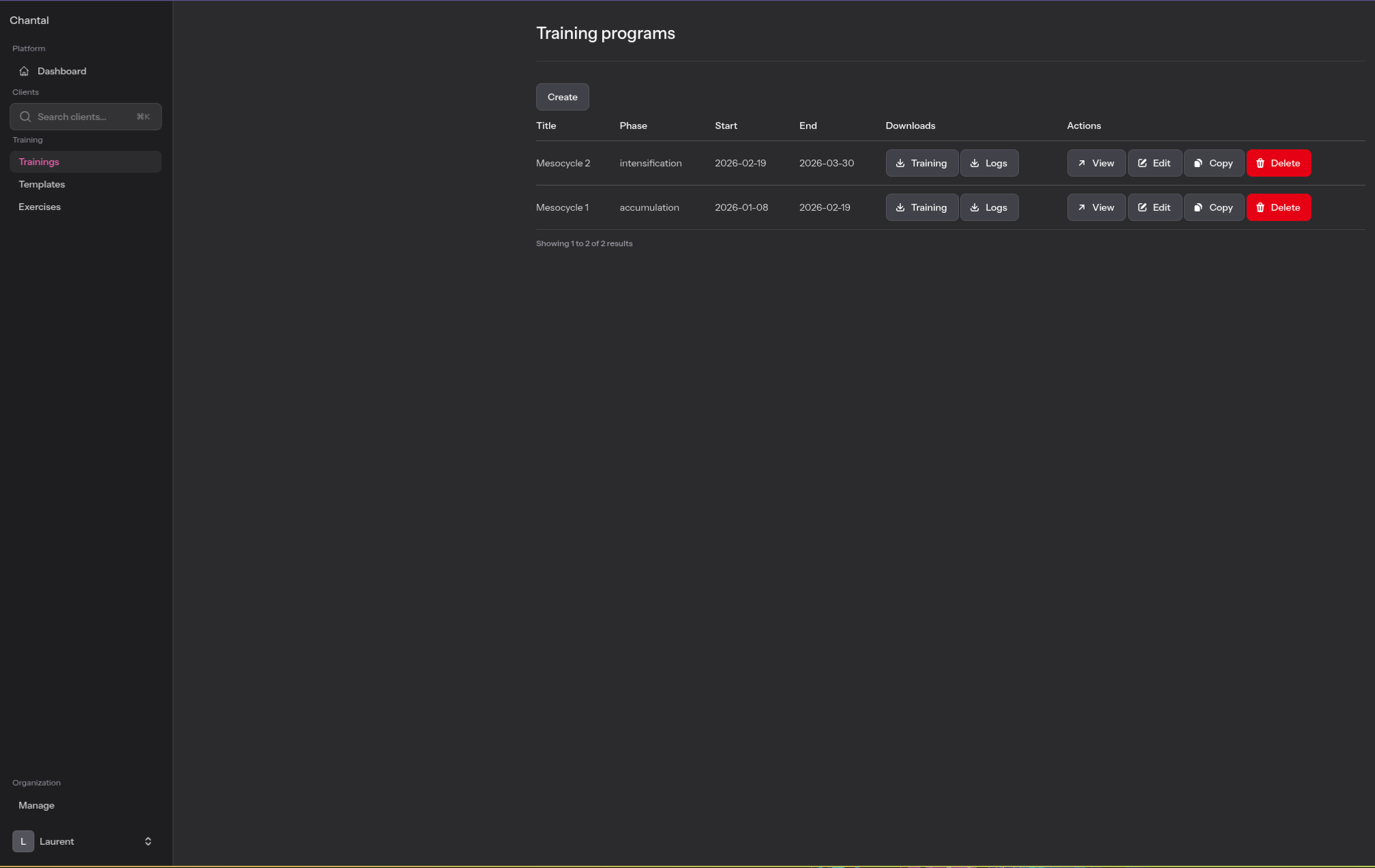
Task: Click the end date 2026-03-30
Action: tap(827, 163)
